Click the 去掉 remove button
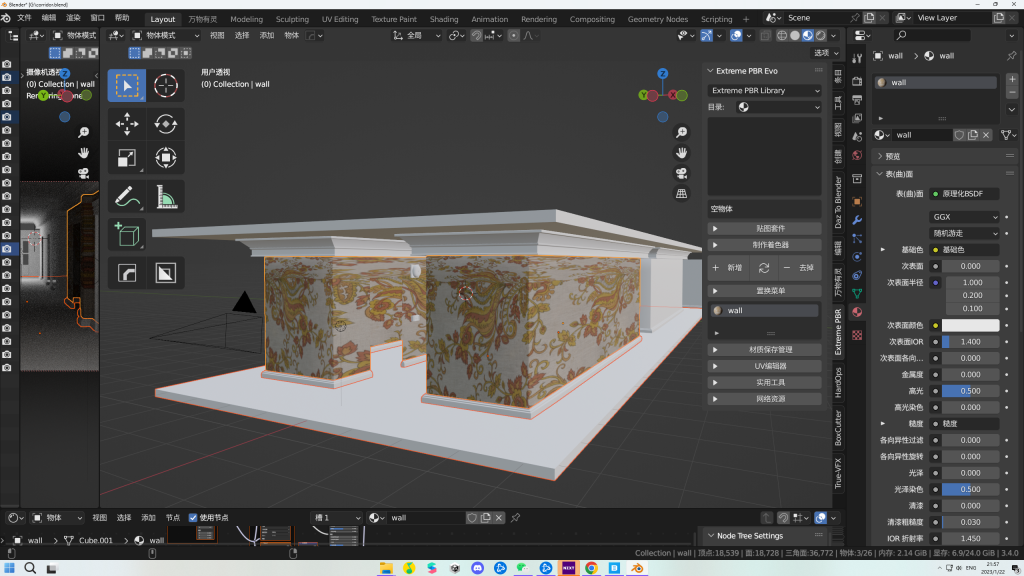The height and width of the screenshot is (576, 1024). [799, 268]
